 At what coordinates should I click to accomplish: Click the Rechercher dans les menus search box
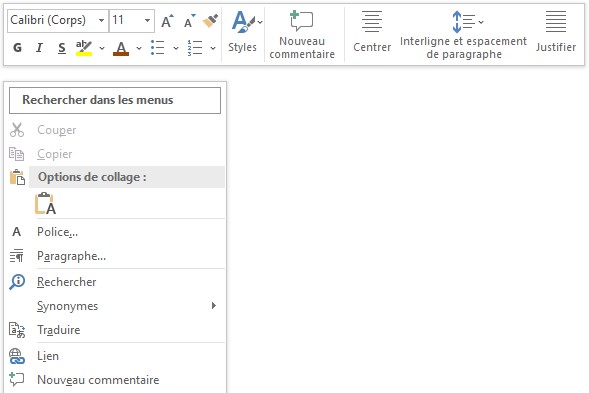(115, 100)
